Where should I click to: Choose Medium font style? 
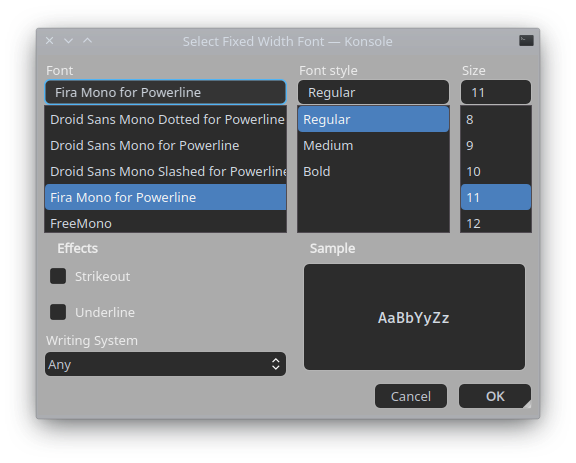pos(373,146)
